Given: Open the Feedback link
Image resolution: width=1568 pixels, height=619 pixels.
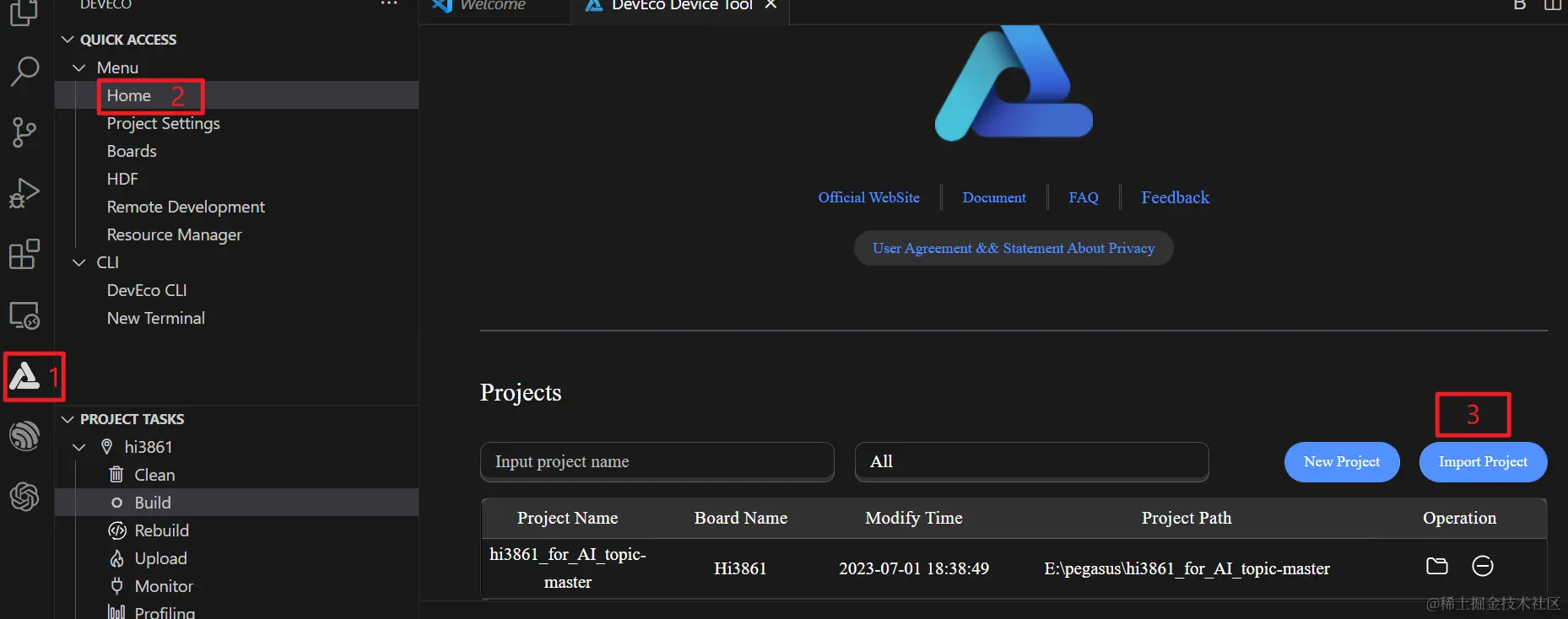Looking at the screenshot, I should pyautogui.click(x=1175, y=197).
